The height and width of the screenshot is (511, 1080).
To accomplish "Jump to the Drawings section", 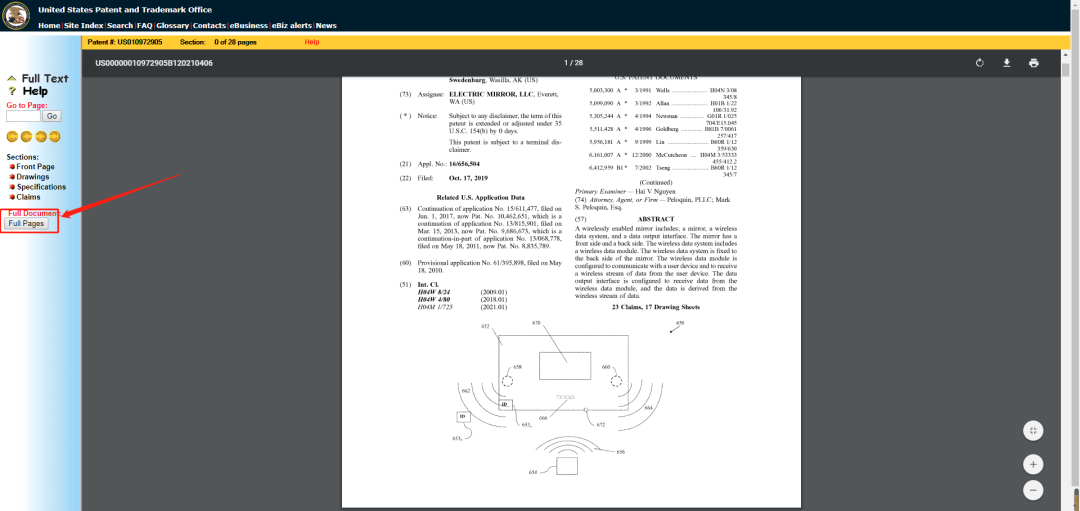I will click(x=32, y=177).
